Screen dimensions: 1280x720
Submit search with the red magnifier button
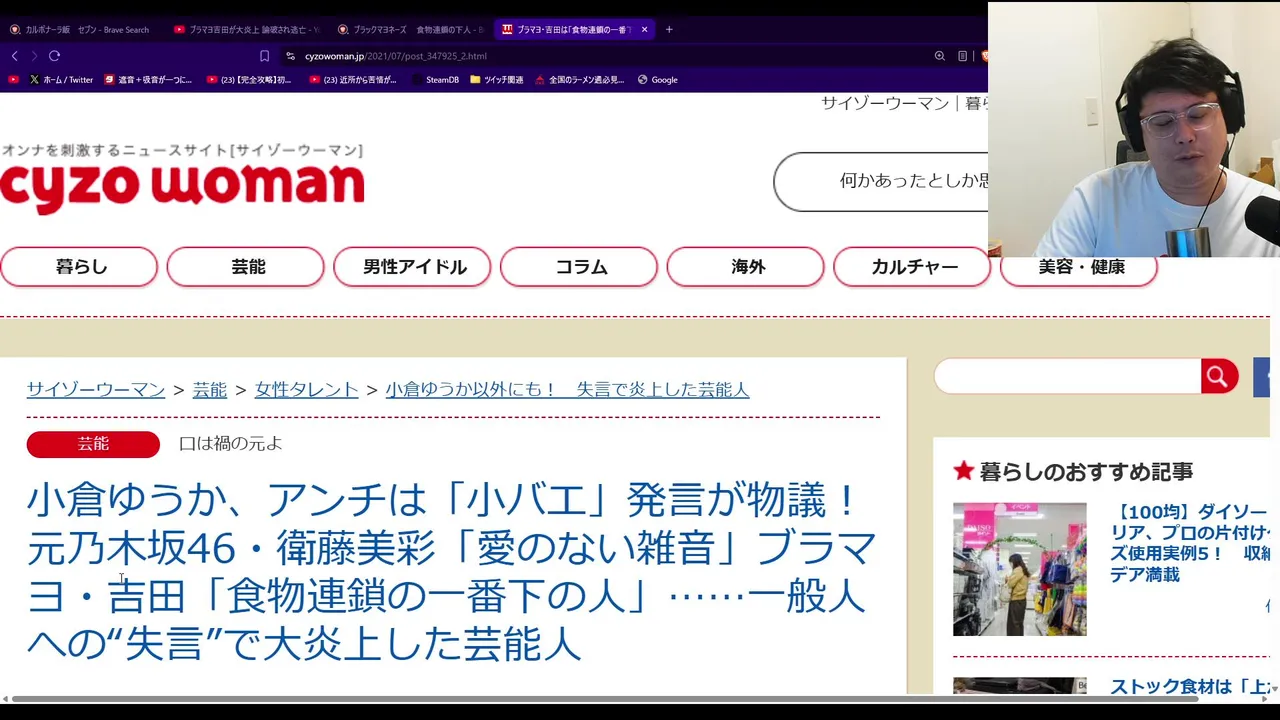click(x=1219, y=376)
